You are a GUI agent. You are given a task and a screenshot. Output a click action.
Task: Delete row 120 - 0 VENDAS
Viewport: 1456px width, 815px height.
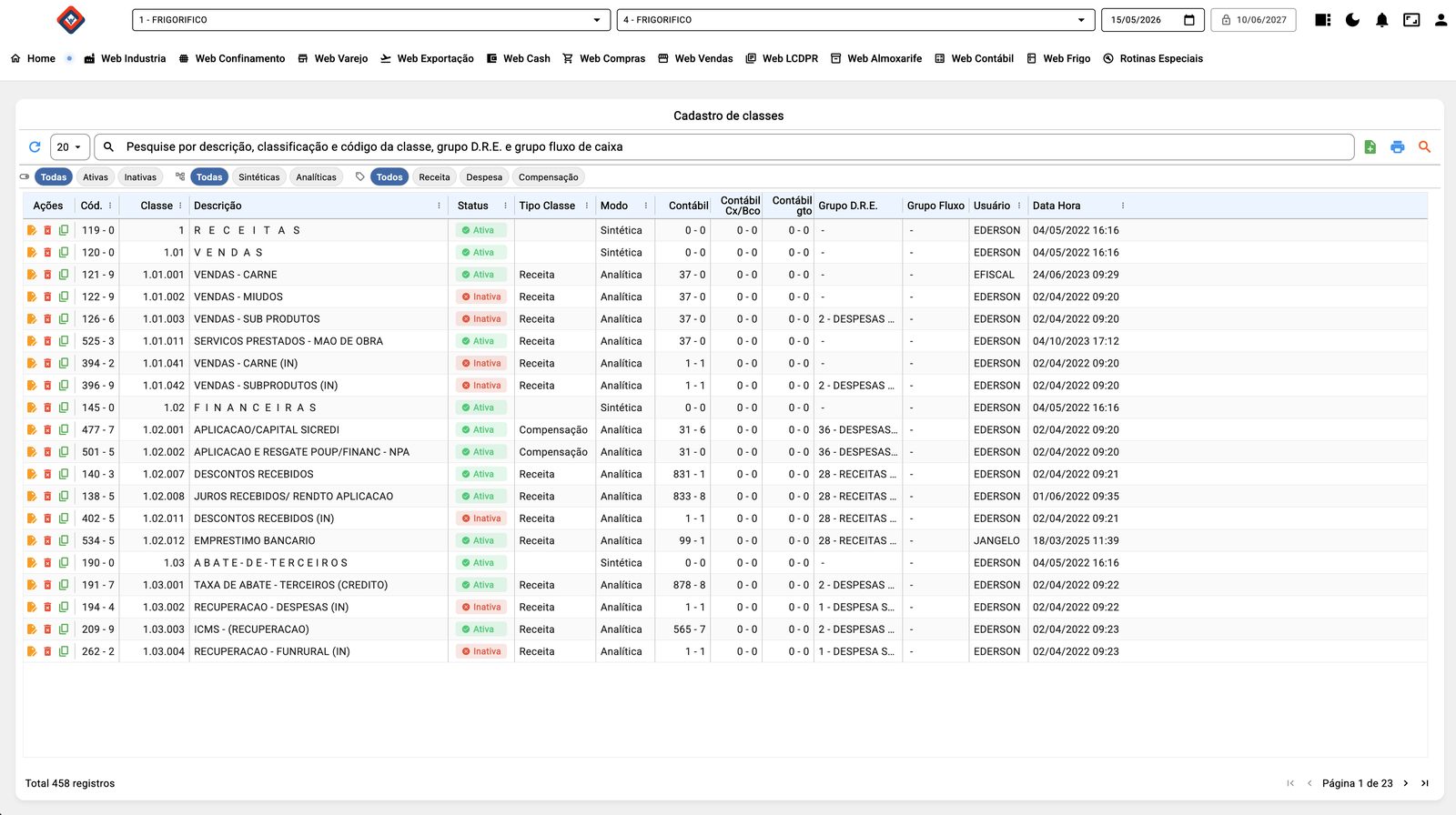[47, 252]
